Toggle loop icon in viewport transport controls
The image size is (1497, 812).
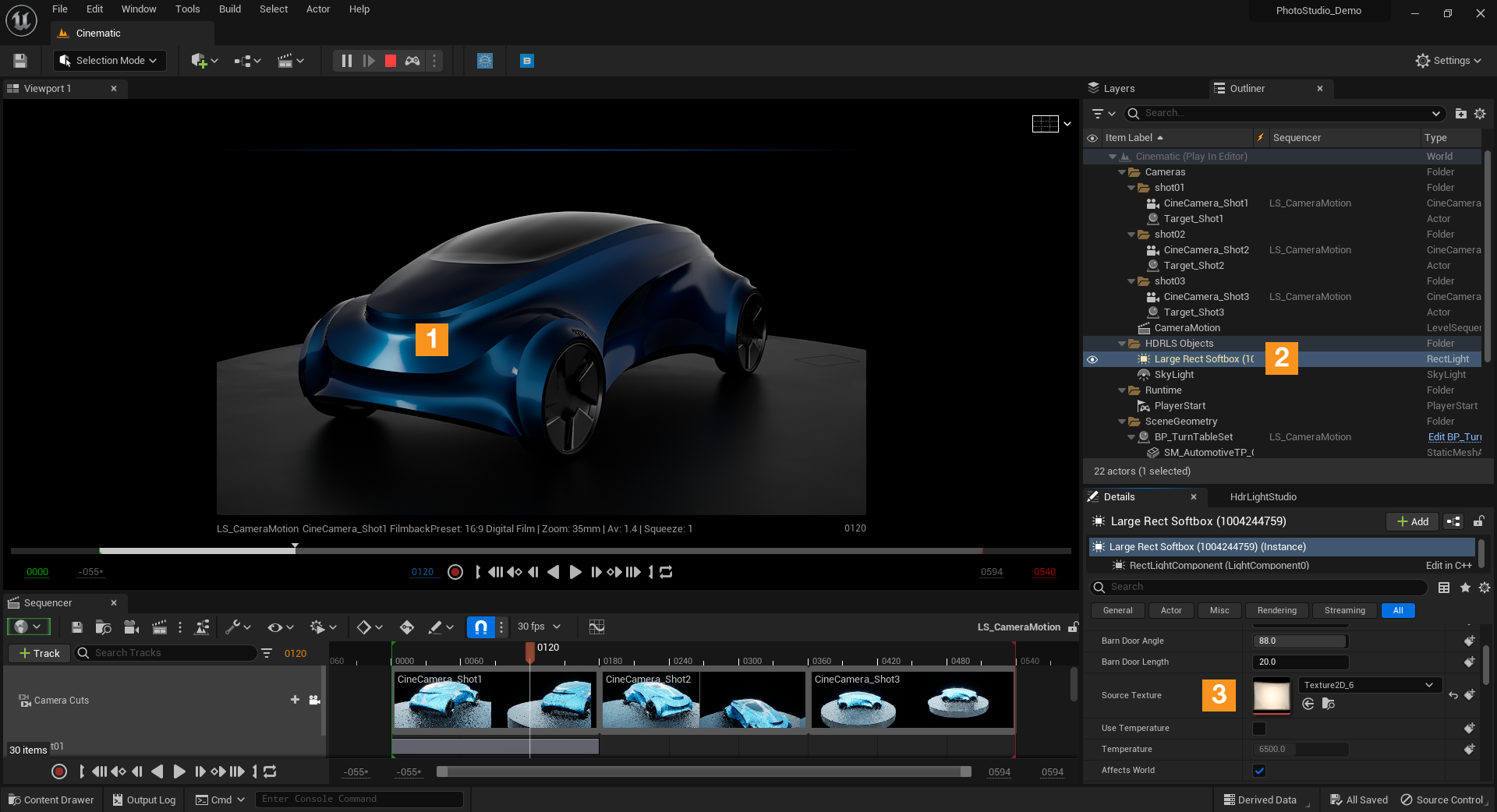pos(666,572)
